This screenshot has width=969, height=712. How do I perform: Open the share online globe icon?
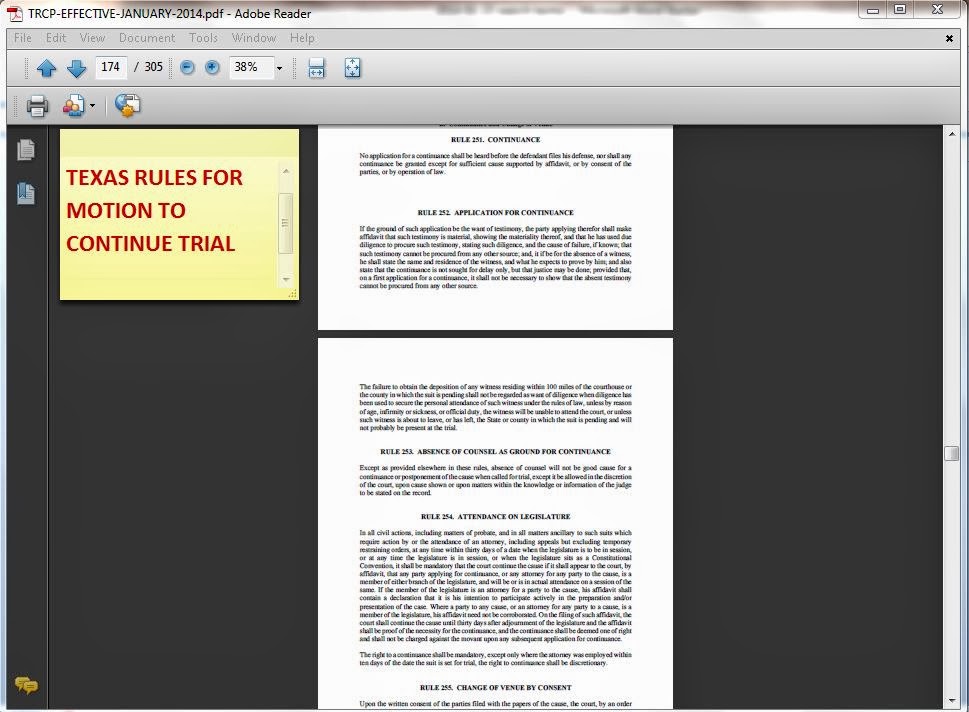[x=127, y=106]
